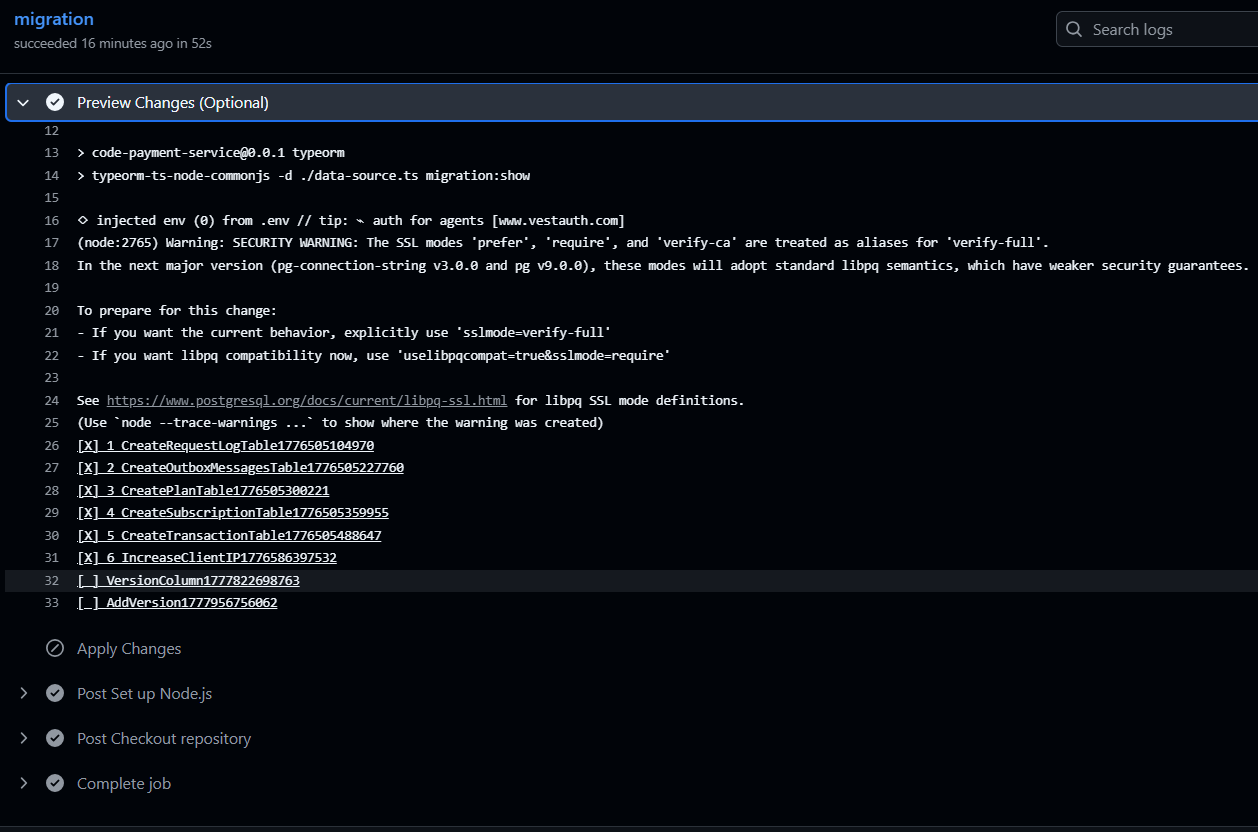Click line number 20 in the log
The width and height of the screenshot is (1258, 832).
(x=52, y=310)
